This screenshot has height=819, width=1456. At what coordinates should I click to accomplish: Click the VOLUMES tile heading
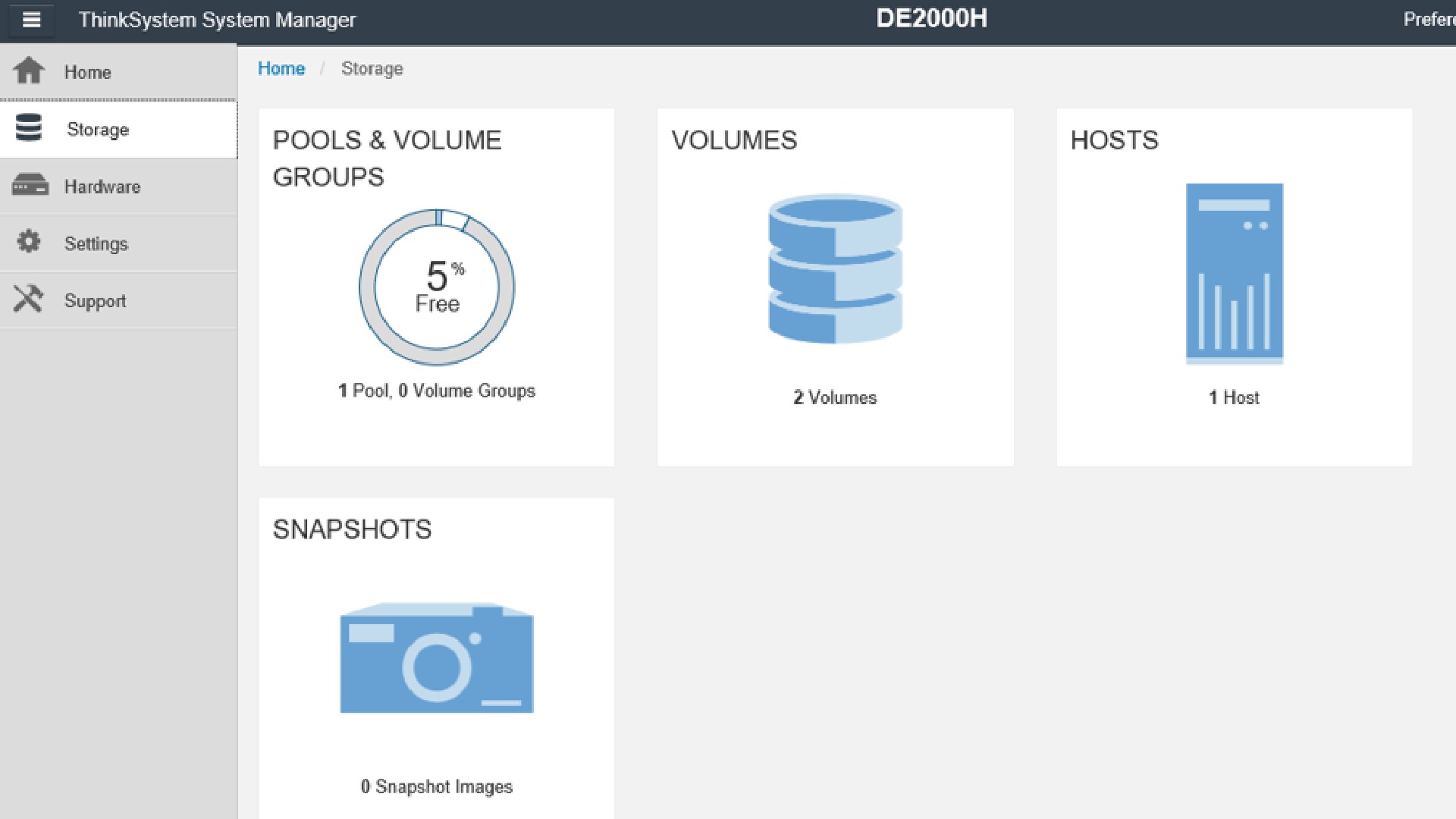[x=734, y=140]
